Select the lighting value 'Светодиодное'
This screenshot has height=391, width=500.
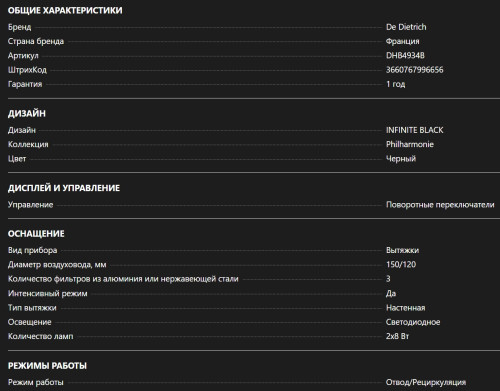coord(413,322)
